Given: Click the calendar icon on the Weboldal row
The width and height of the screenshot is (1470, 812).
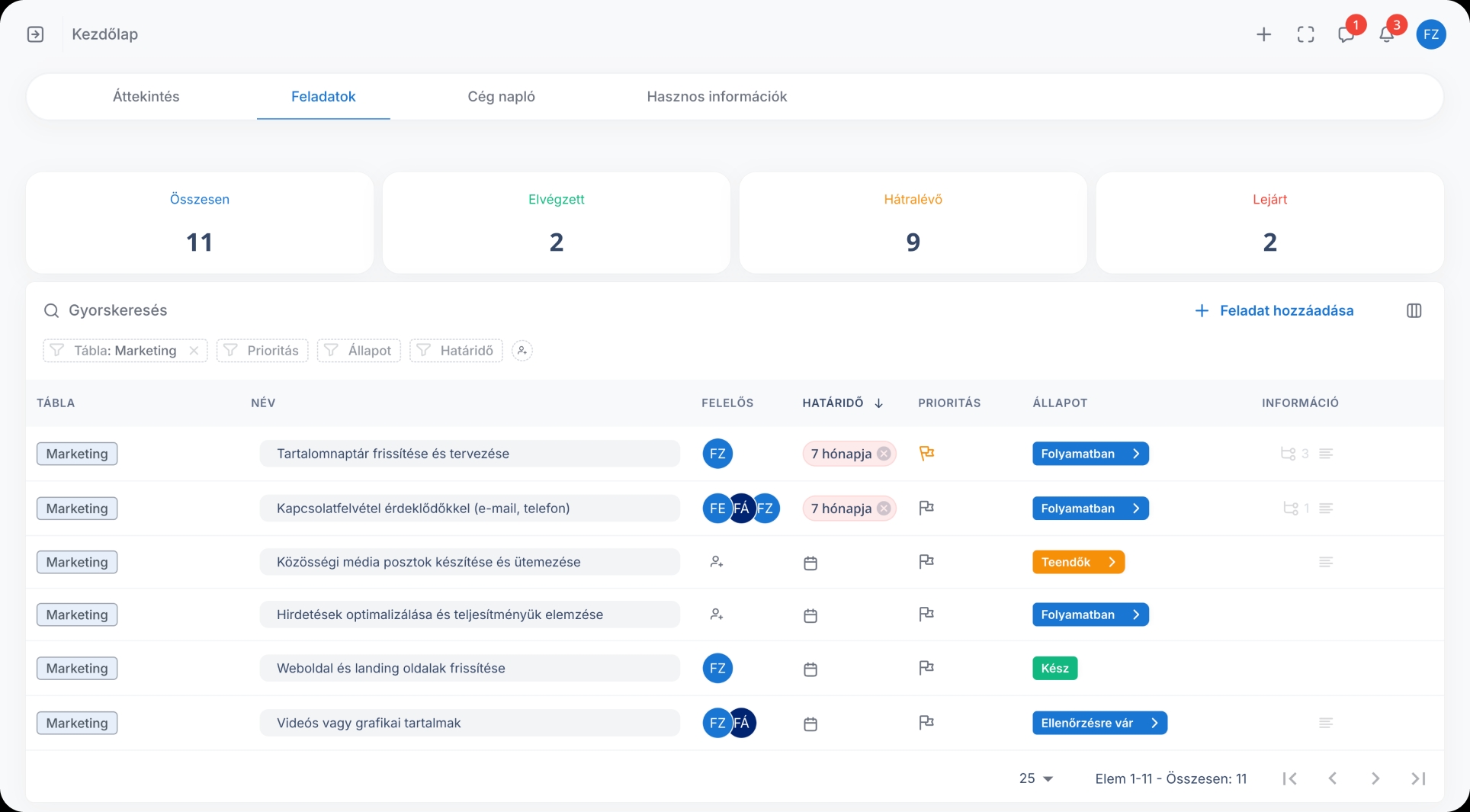Looking at the screenshot, I should pyautogui.click(x=810, y=669).
